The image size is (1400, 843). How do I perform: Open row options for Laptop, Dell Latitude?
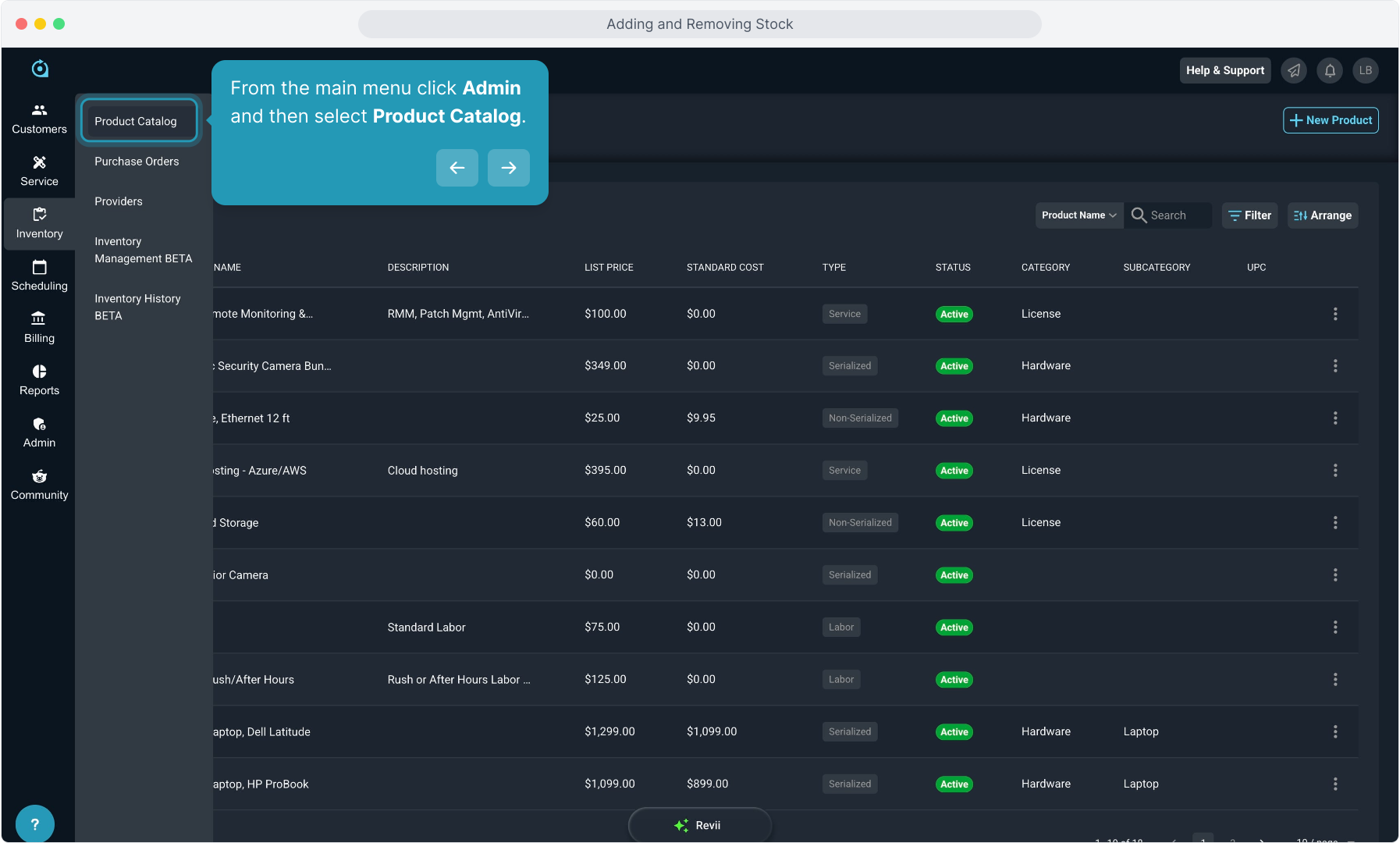tap(1334, 731)
